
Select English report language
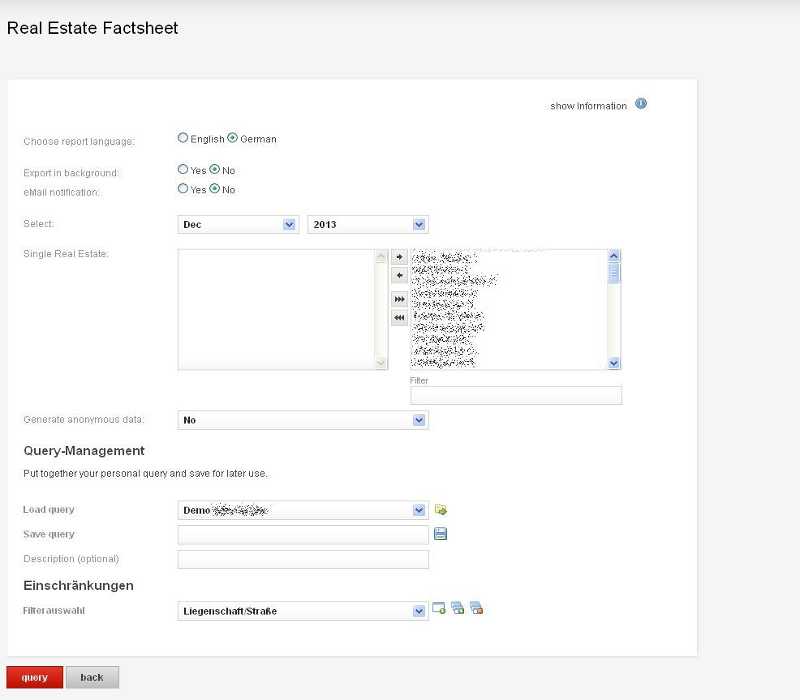pyautogui.click(x=183, y=138)
